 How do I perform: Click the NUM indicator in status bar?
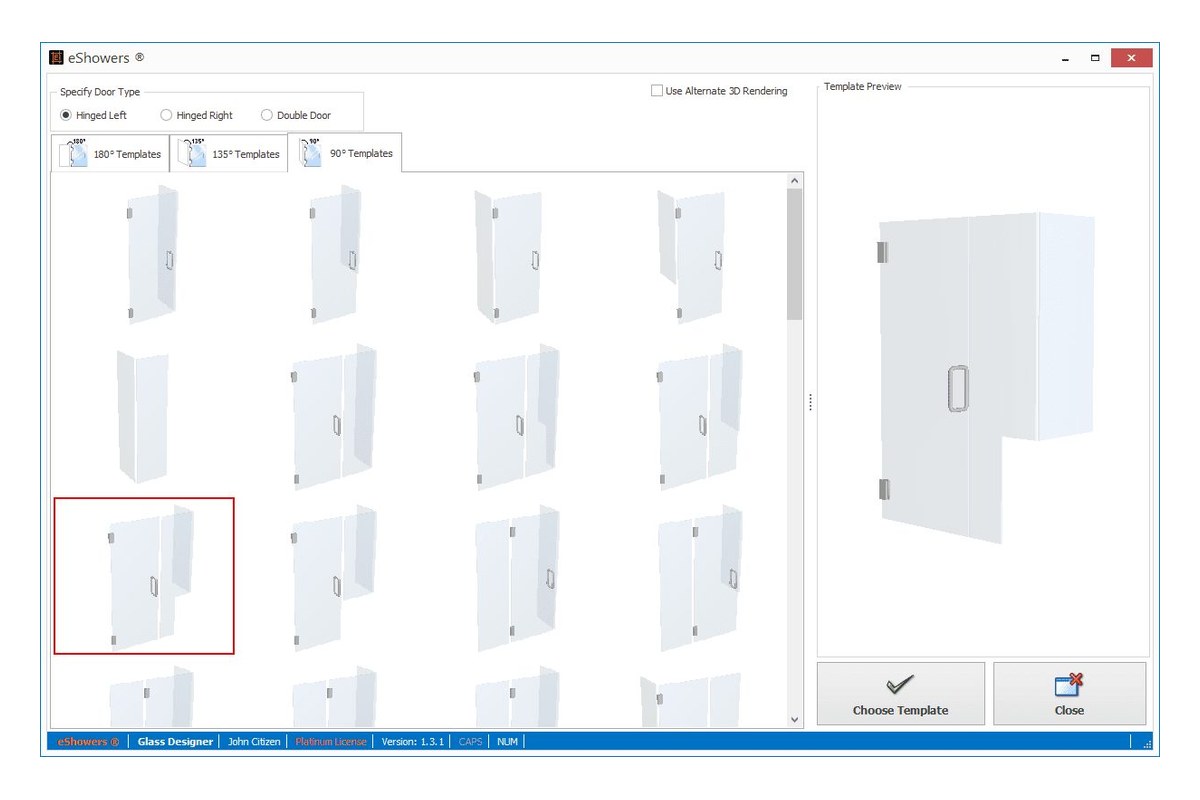[x=507, y=742]
